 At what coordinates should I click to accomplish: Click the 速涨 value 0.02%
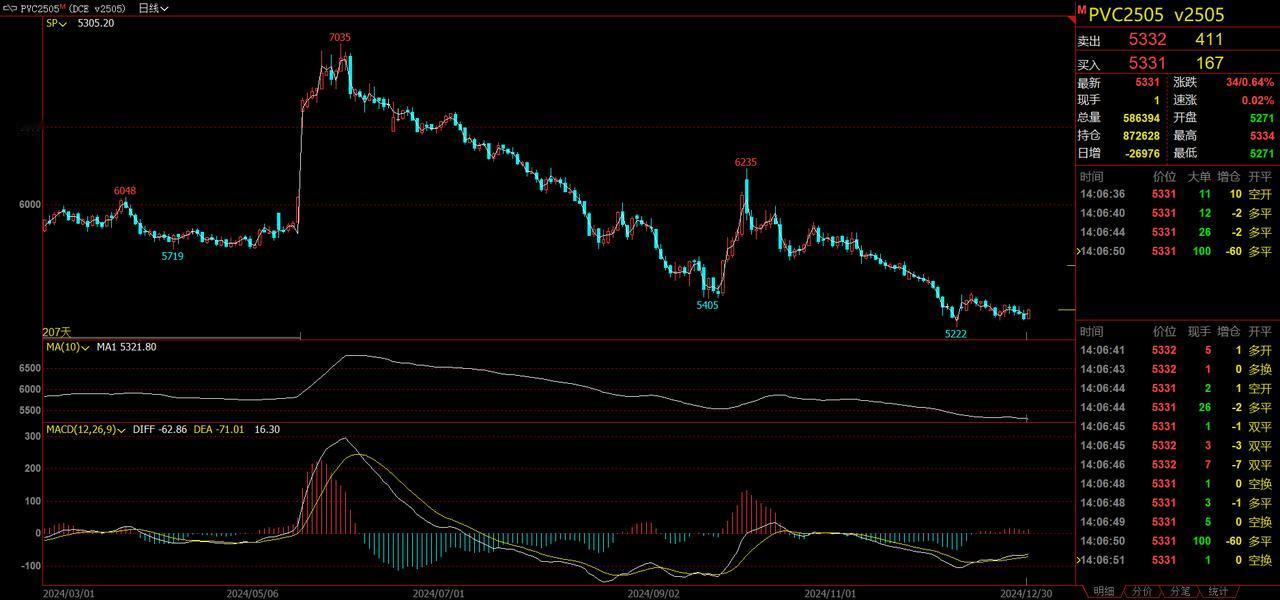click(x=1258, y=100)
